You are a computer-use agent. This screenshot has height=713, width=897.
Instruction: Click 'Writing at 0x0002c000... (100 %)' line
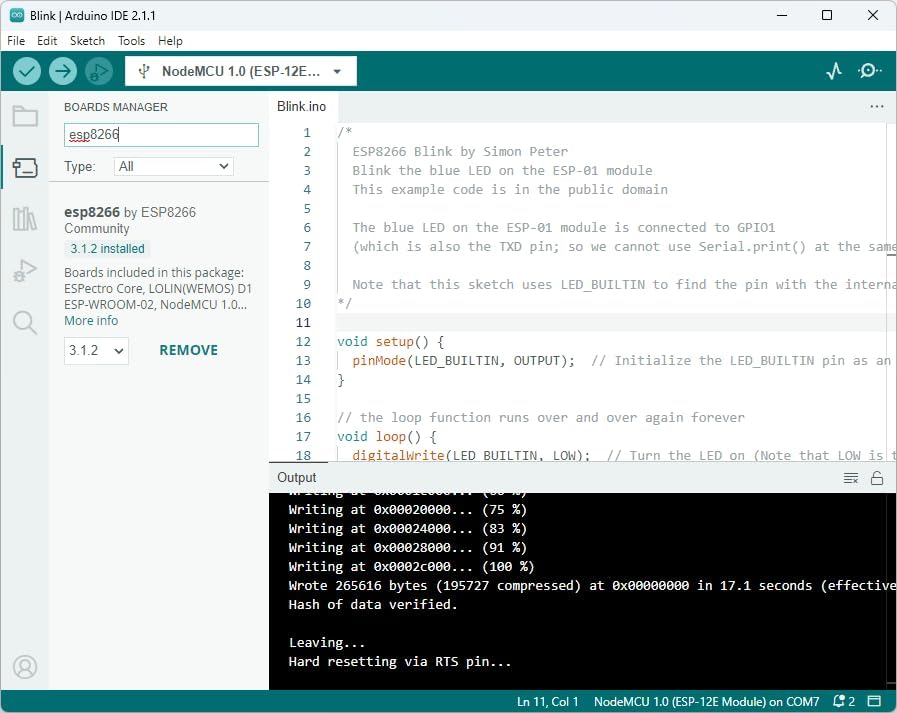pyautogui.click(x=411, y=567)
